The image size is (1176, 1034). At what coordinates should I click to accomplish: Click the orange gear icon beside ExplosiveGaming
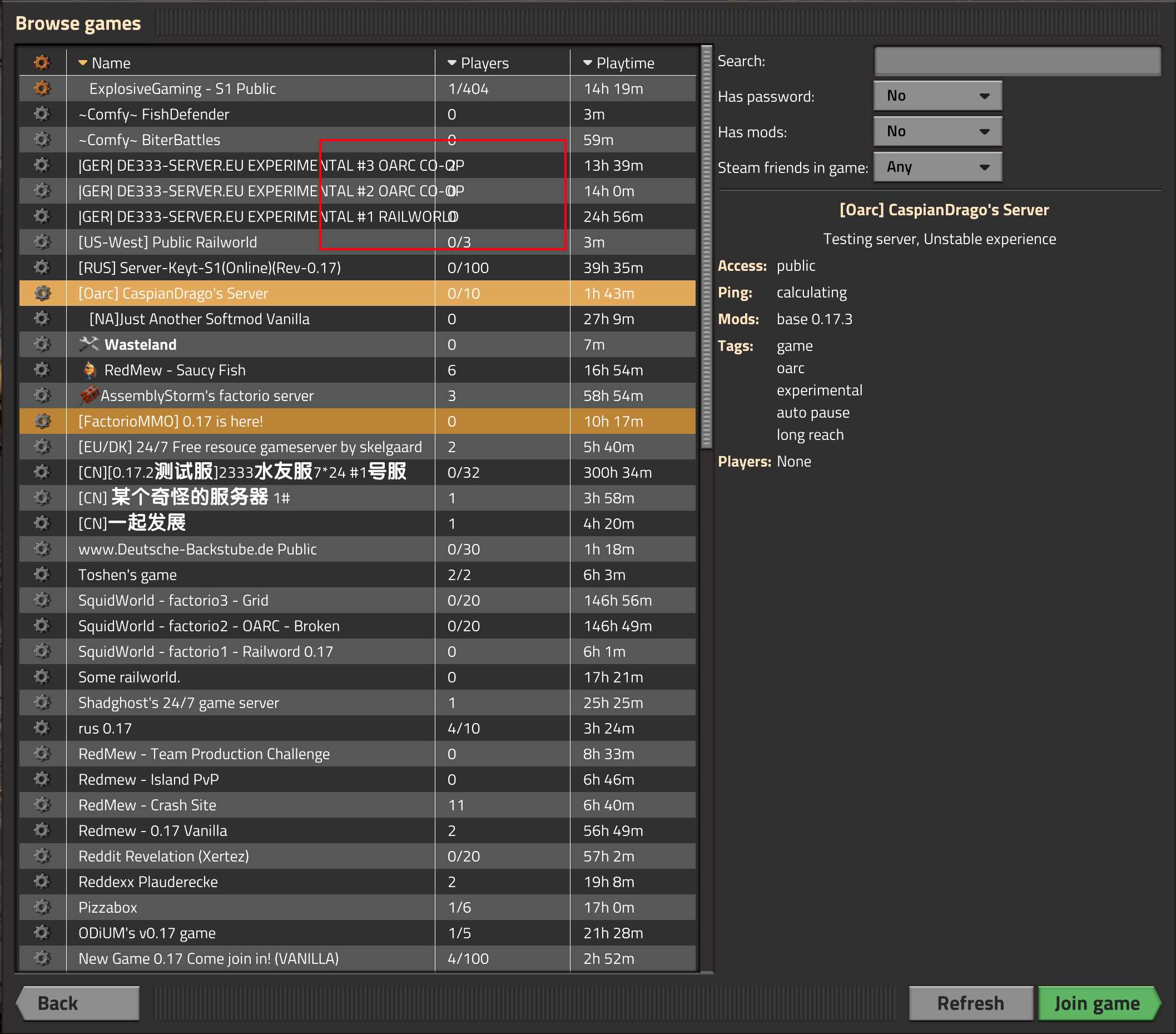pos(42,88)
